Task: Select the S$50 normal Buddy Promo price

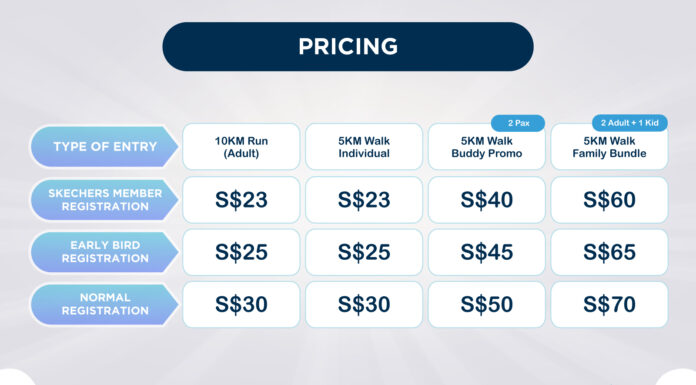Action: click(x=486, y=305)
